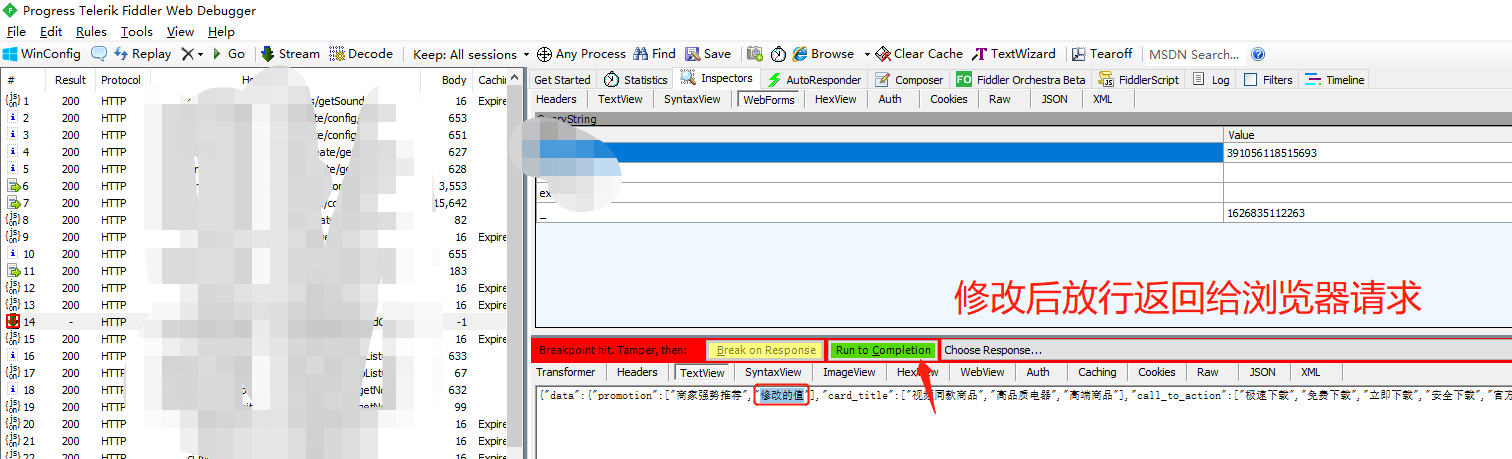Click the Any Process target picker
This screenshot has height=459, width=1512.
581,54
